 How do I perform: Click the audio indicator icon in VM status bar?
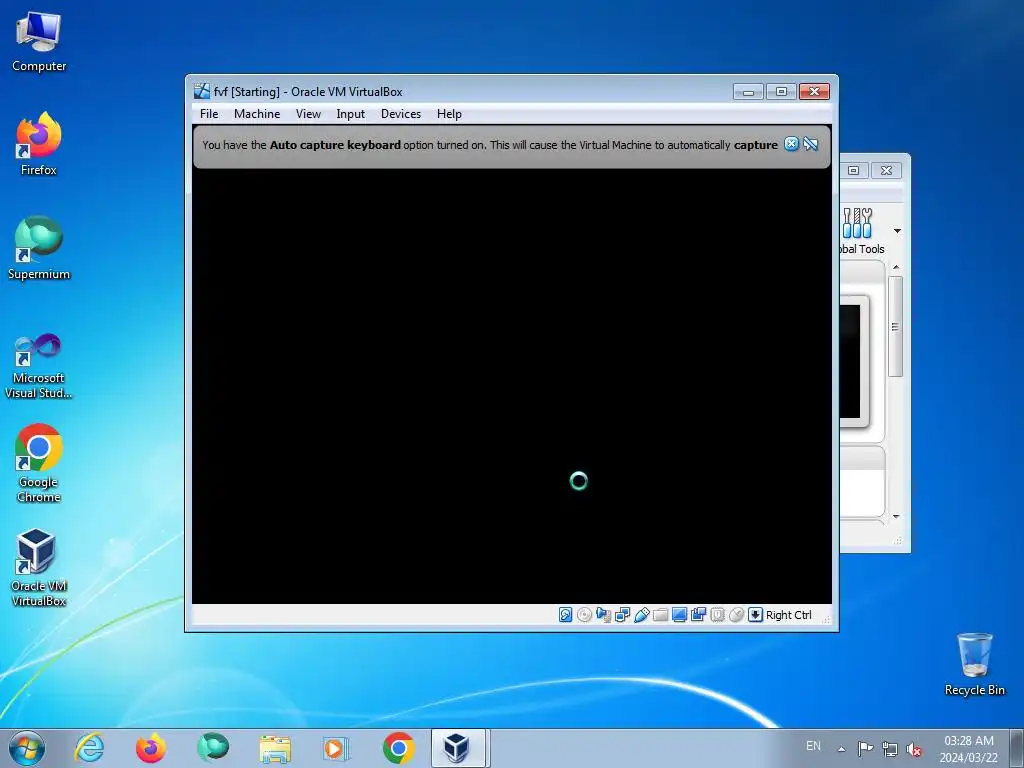[x=603, y=615]
